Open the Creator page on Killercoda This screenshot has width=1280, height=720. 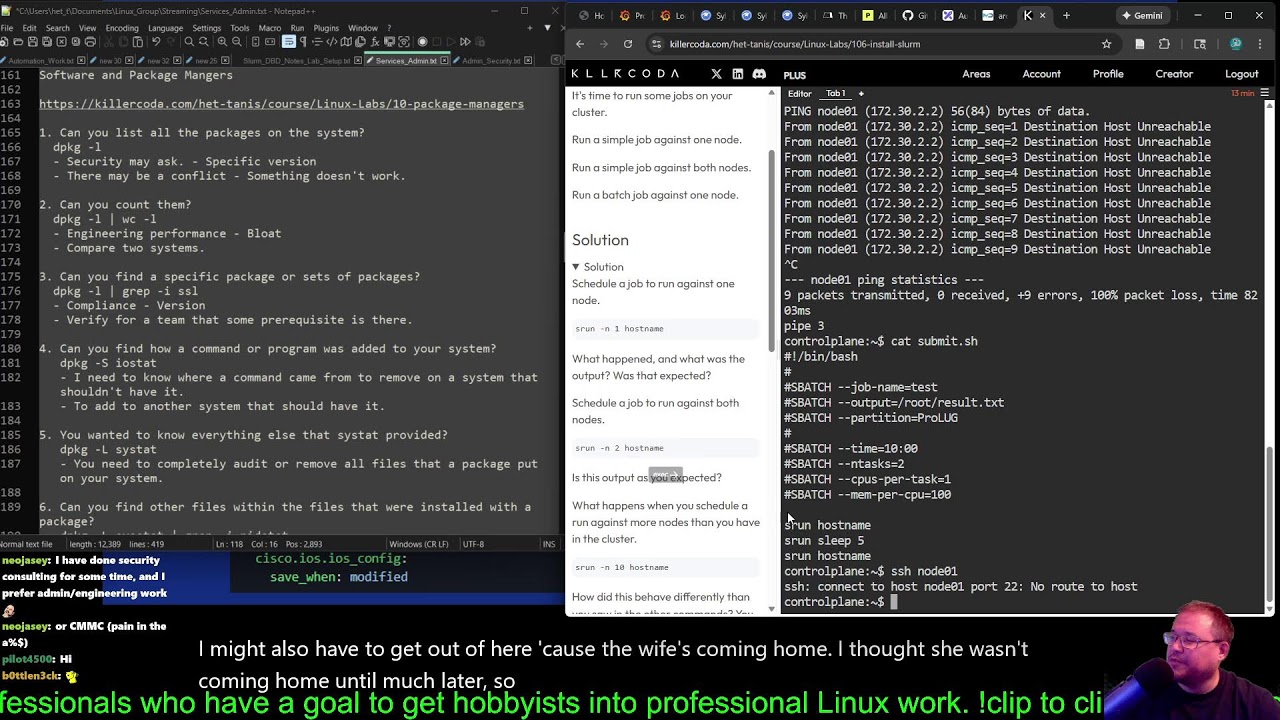(x=1174, y=74)
